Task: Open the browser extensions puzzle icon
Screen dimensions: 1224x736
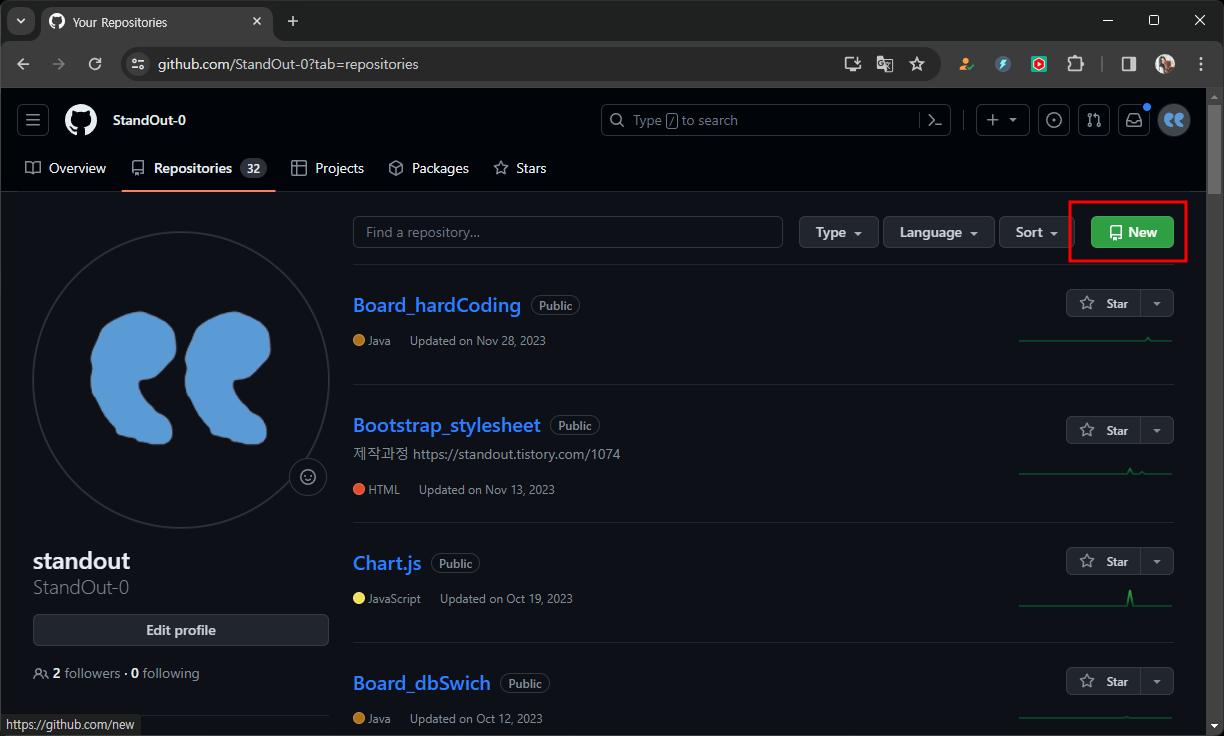Action: [x=1075, y=64]
